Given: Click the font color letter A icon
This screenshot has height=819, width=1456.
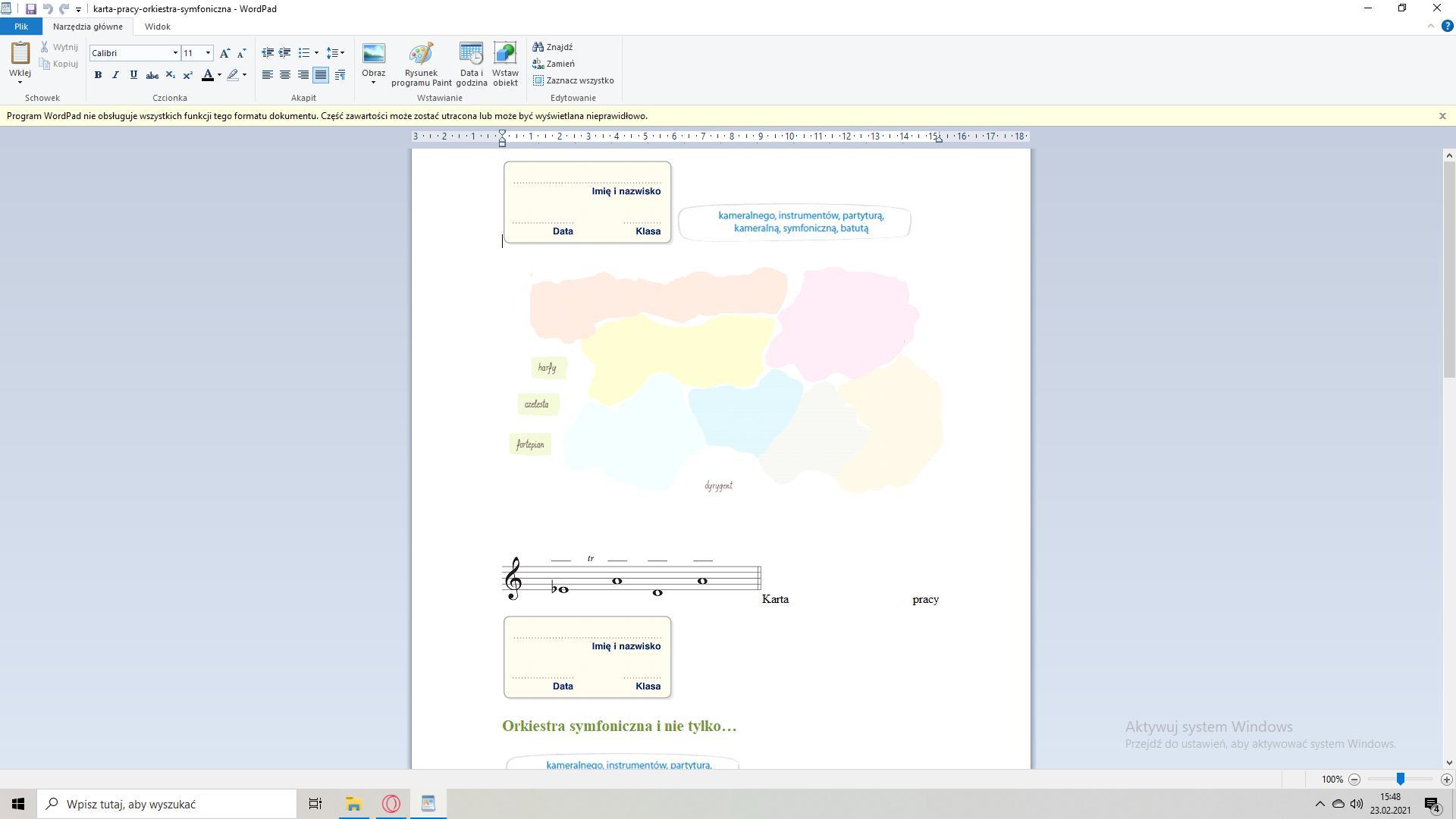Looking at the screenshot, I should pyautogui.click(x=207, y=74).
